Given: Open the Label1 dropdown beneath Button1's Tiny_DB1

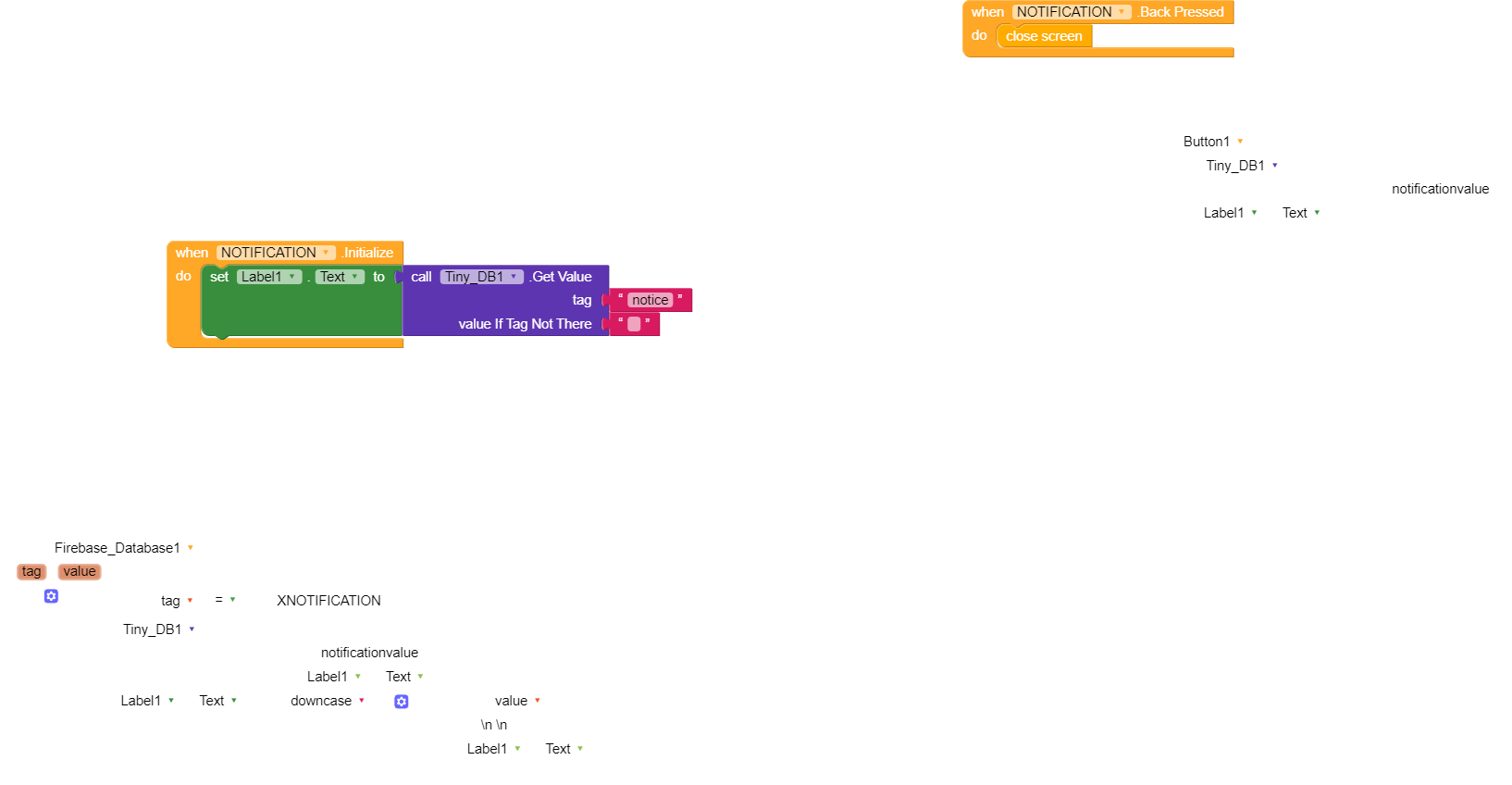Looking at the screenshot, I should pyautogui.click(x=1230, y=213).
